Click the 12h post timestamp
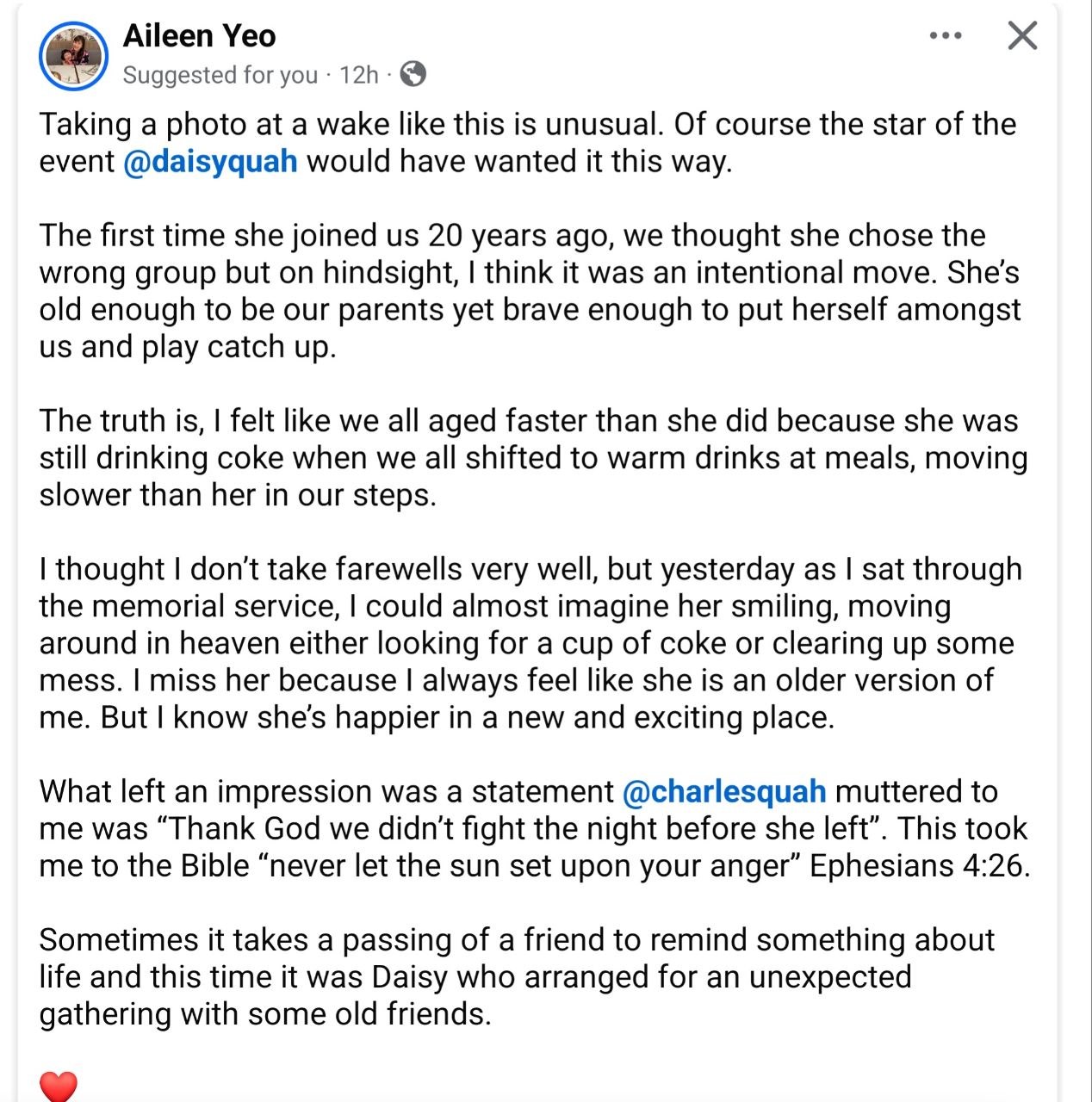This screenshot has width=1092, height=1102. (358, 75)
